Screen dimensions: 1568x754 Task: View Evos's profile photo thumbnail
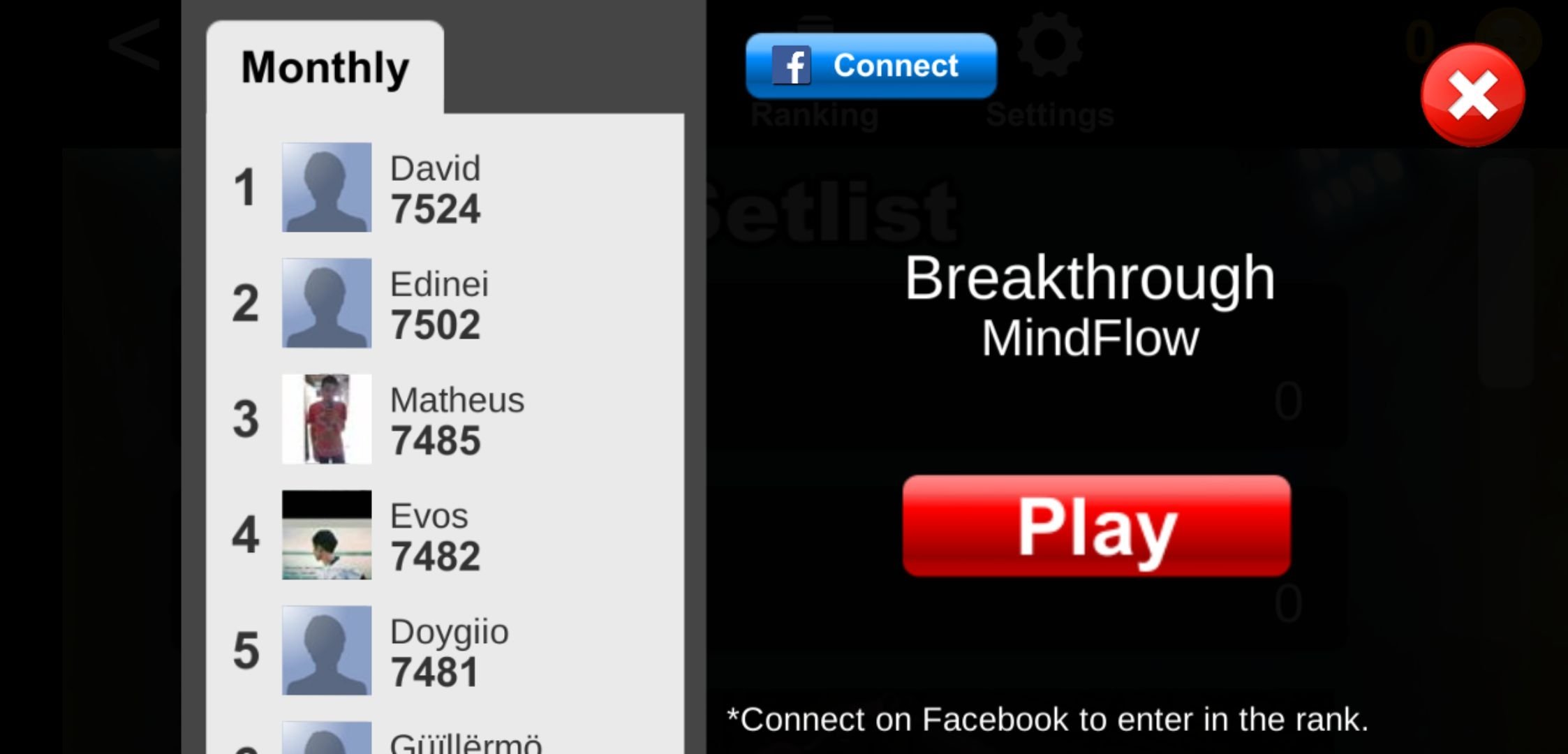point(327,534)
